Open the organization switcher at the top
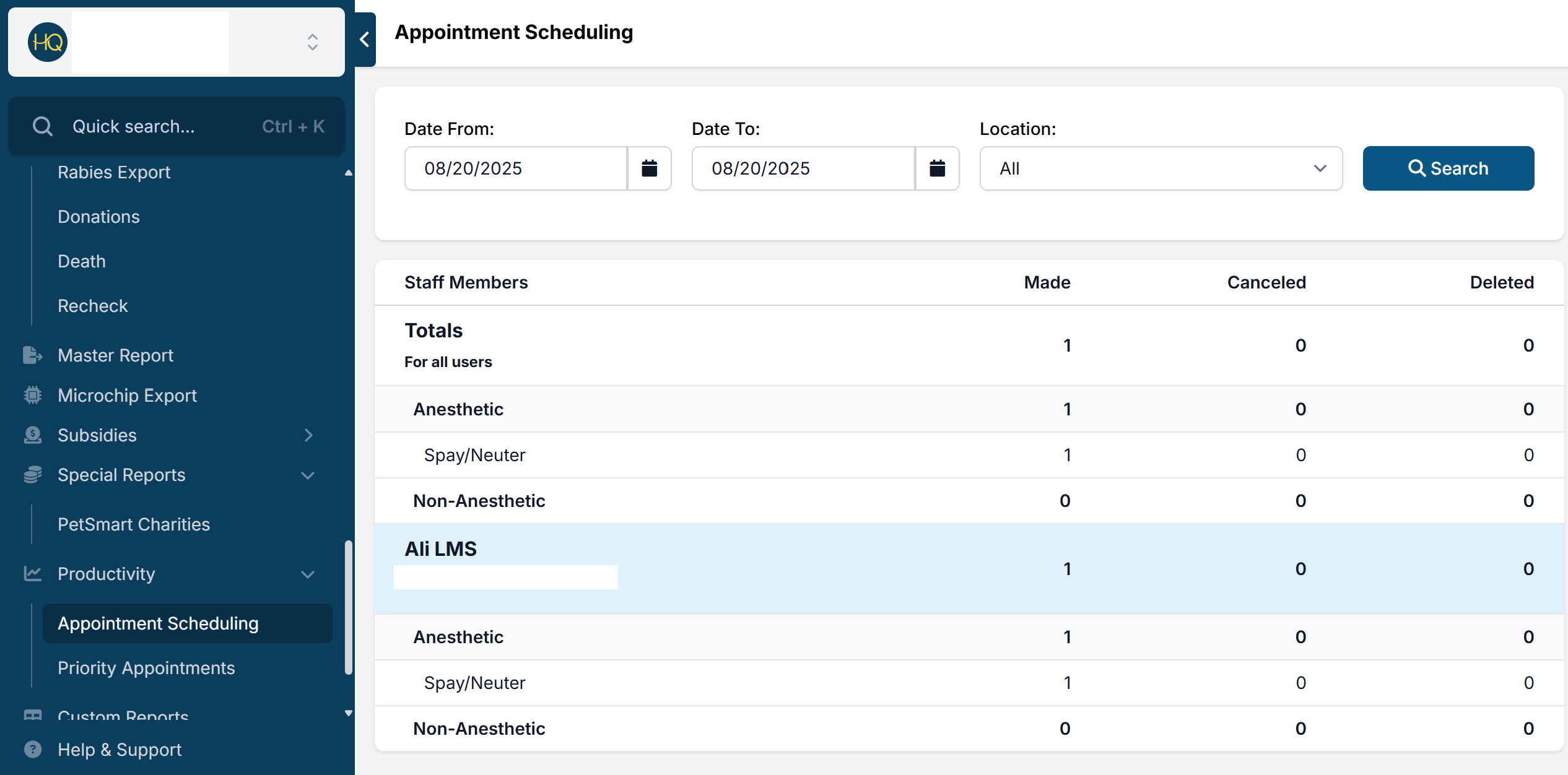Viewport: 1568px width, 775px height. click(x=312, y=42)
